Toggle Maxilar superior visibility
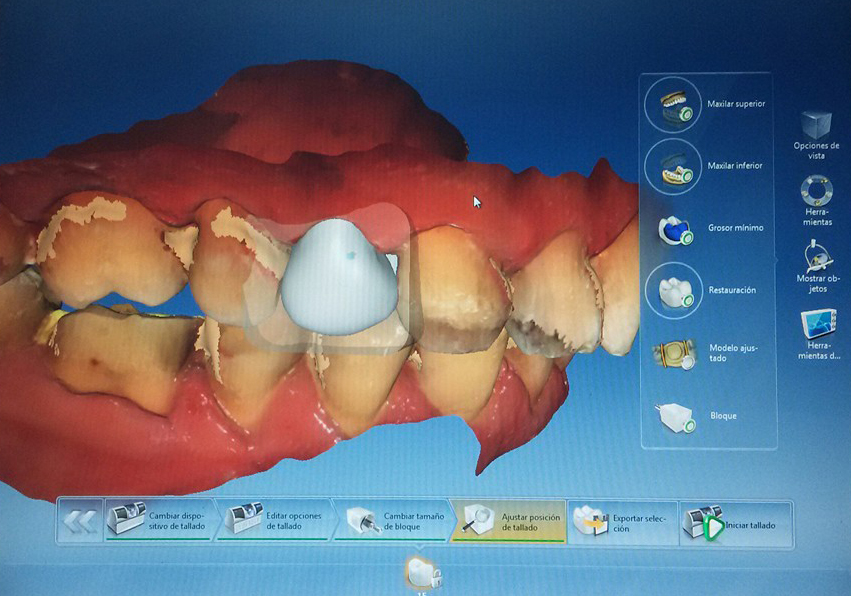Viewport: 851px width, 596px height. [673, 105]
